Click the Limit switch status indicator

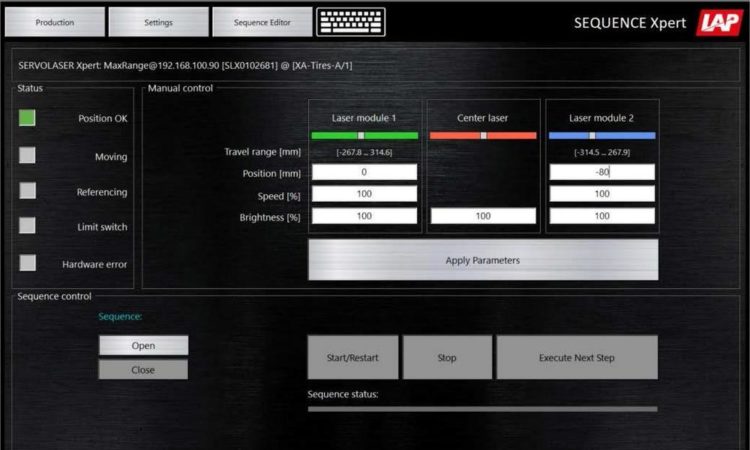click(x=27, y=225)
